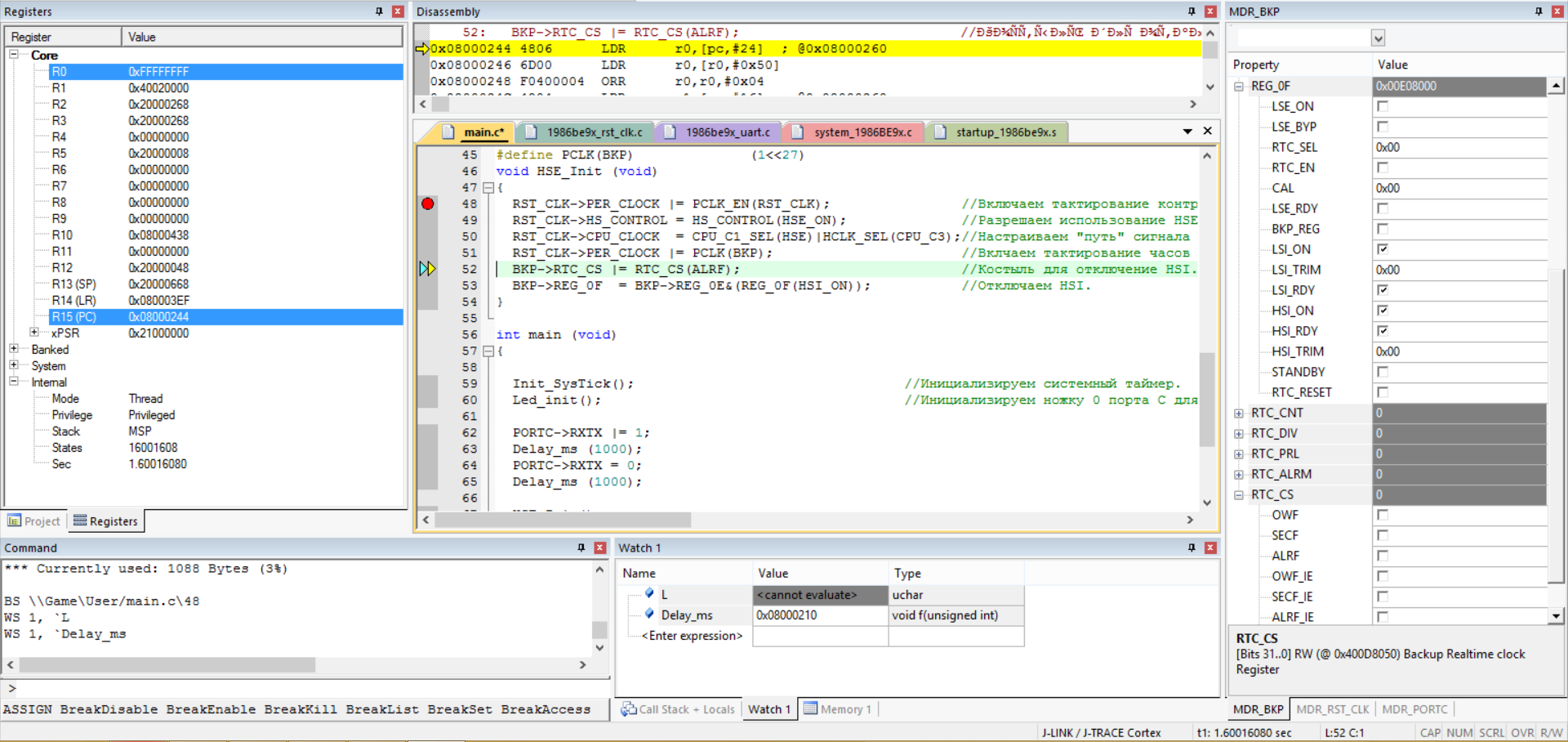Enable the LSE_ON checkbox
The height and width of the screenshot is (742, 1568).
click(1383, 106)
